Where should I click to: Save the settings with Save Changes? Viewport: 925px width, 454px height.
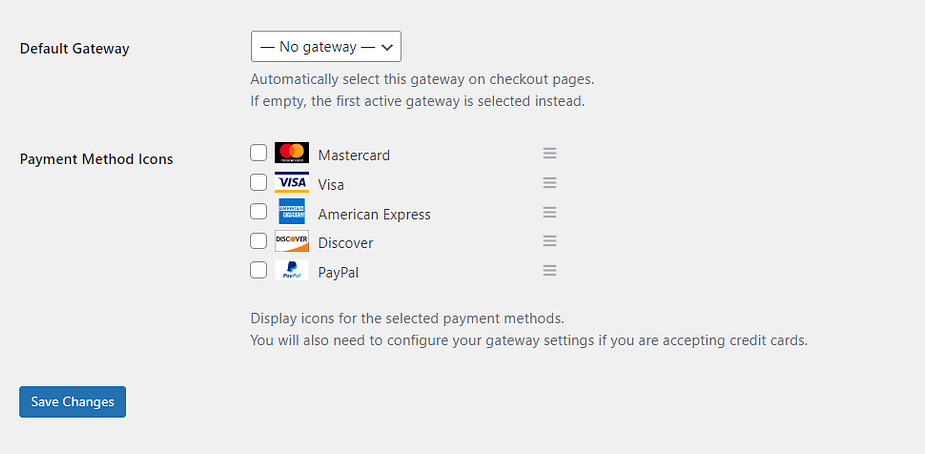[x=73, y=402]
